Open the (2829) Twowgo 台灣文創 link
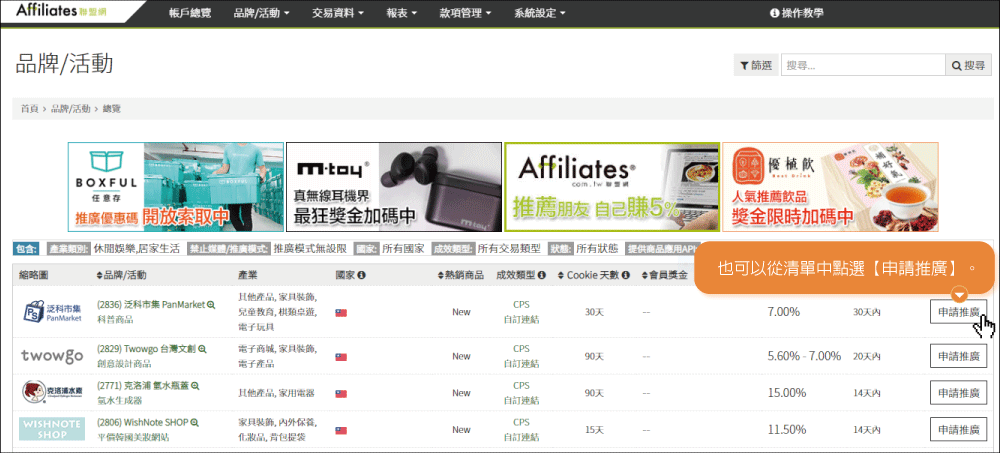The image size is (1000, 453). point(147,349)
